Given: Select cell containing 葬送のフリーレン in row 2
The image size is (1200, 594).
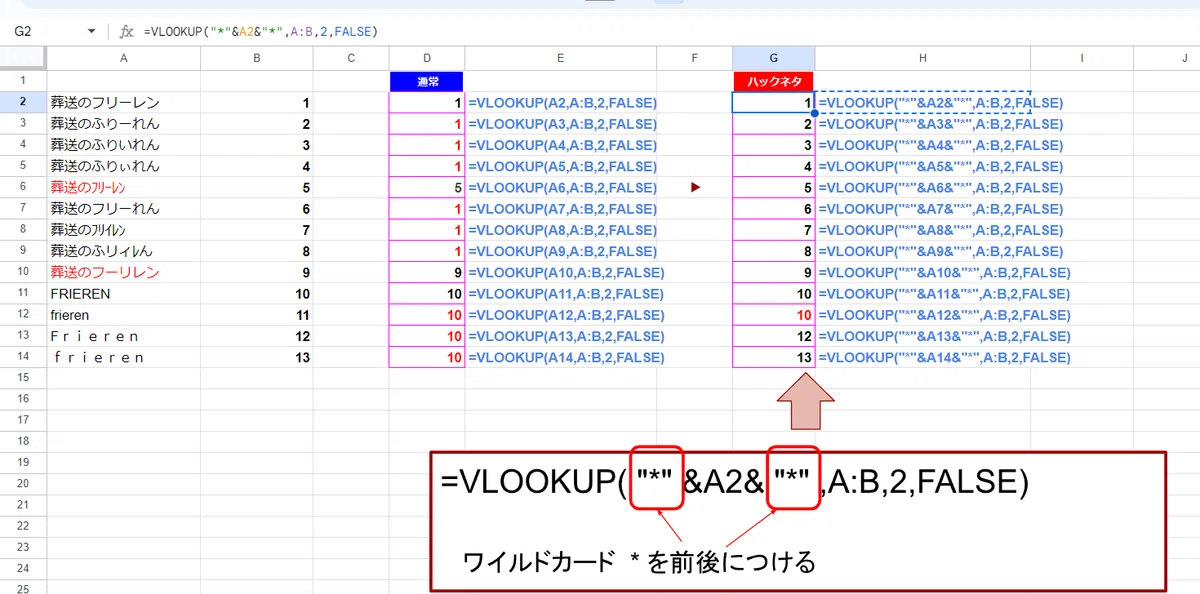Looking at the screenshot, I should (123, 102).
